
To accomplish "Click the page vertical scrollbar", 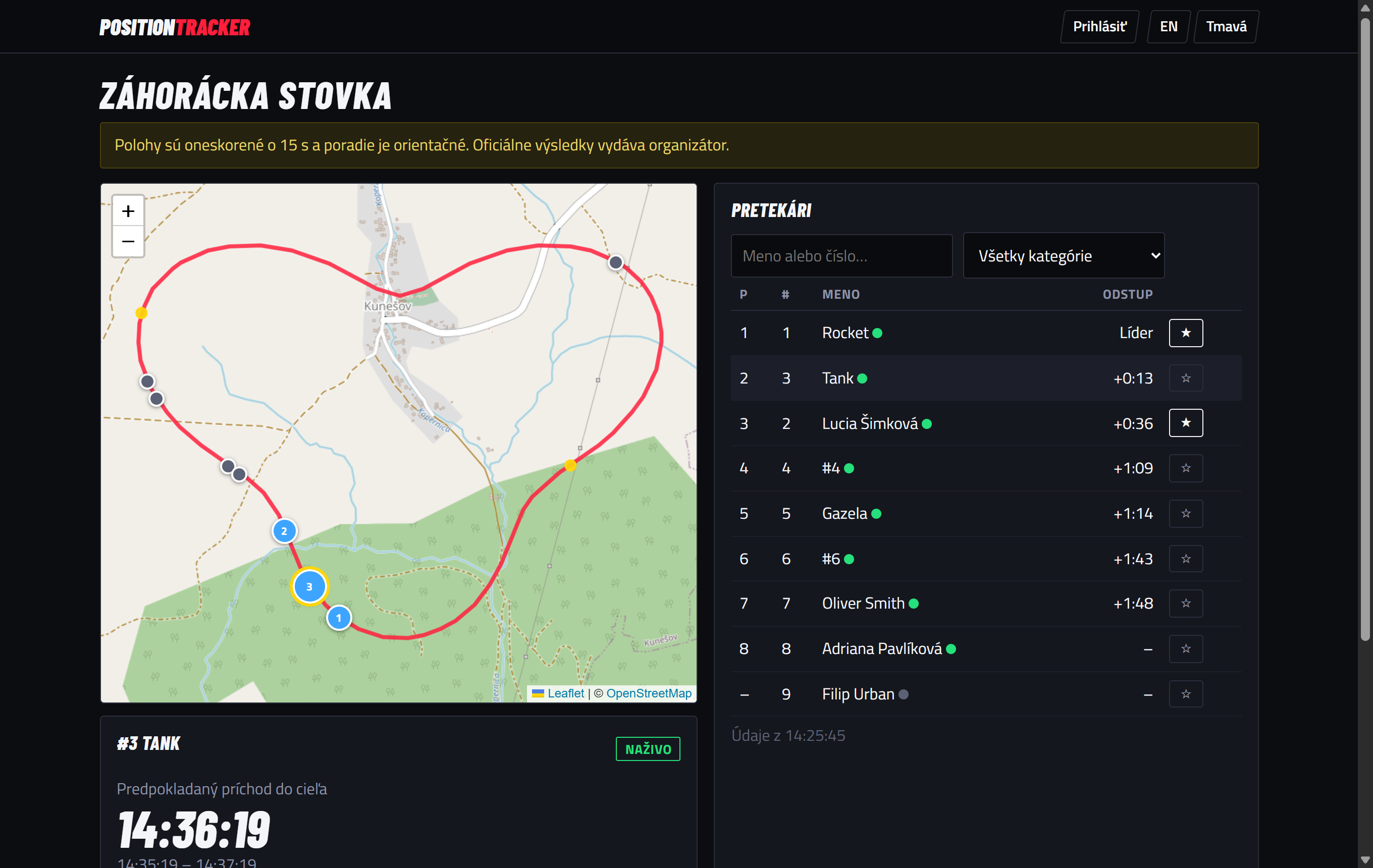I will [1365, 331].
